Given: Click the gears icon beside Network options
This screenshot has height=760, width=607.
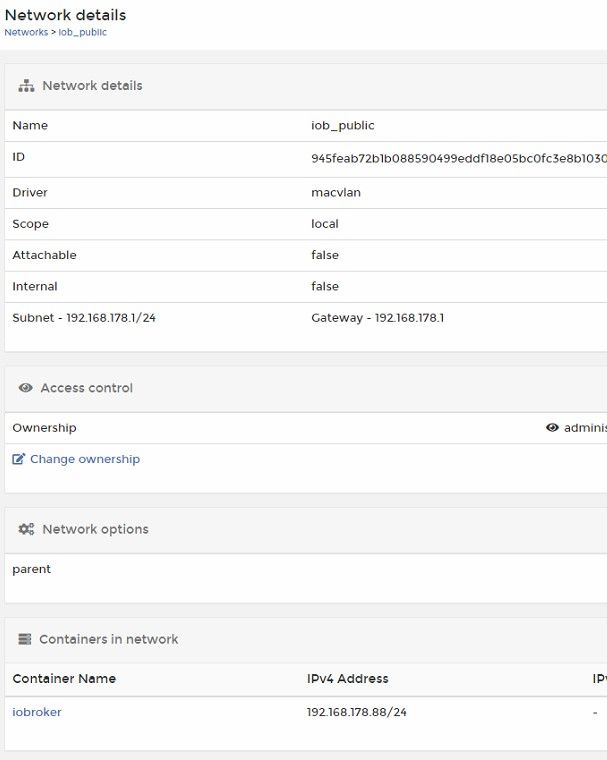Looking at the screenshot, I should [27, 529].
